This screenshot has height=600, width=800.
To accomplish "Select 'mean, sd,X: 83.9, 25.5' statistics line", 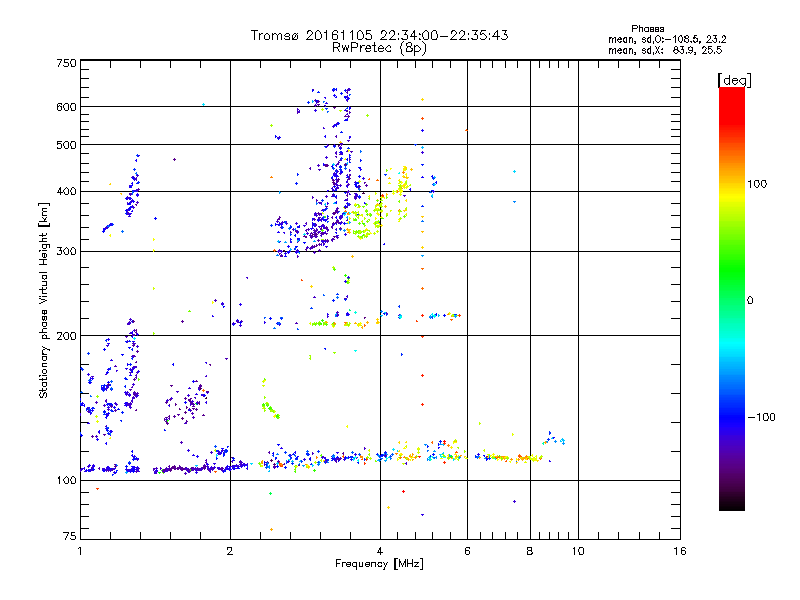I will [665, 50].
